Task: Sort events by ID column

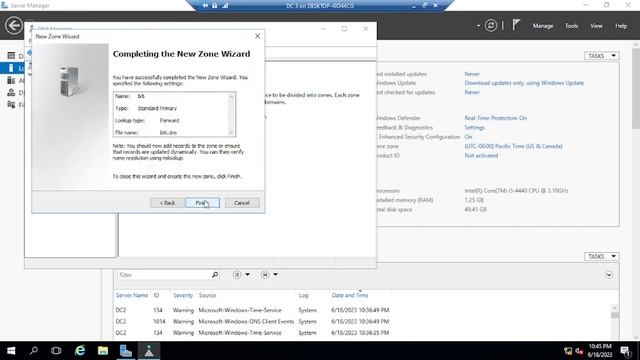Action: point(156,295)
